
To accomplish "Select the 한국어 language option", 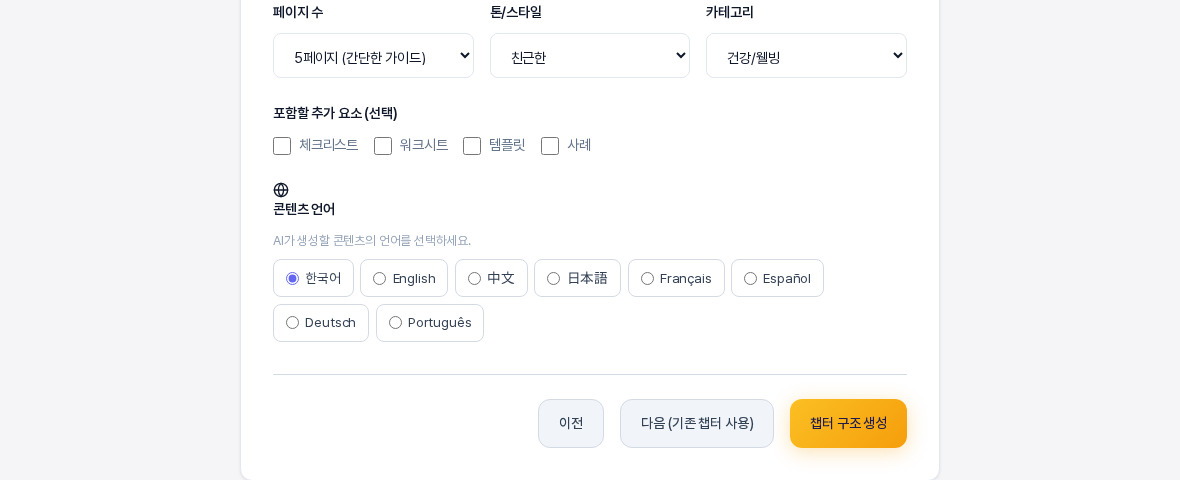I will pos(313,278).
